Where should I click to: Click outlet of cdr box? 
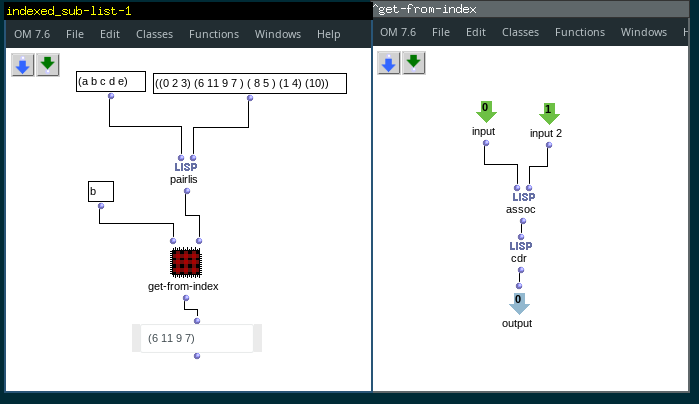click(x=521, y=270)
